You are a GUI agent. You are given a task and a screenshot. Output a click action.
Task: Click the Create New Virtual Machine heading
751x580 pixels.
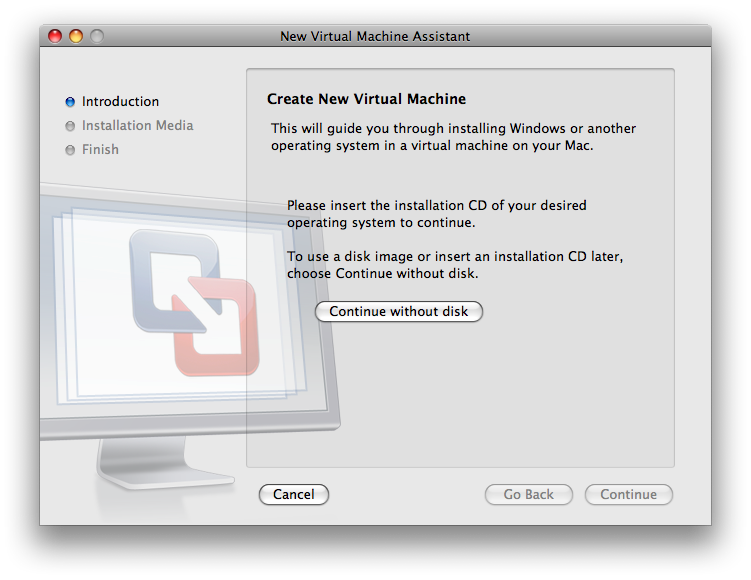(366, 99)
